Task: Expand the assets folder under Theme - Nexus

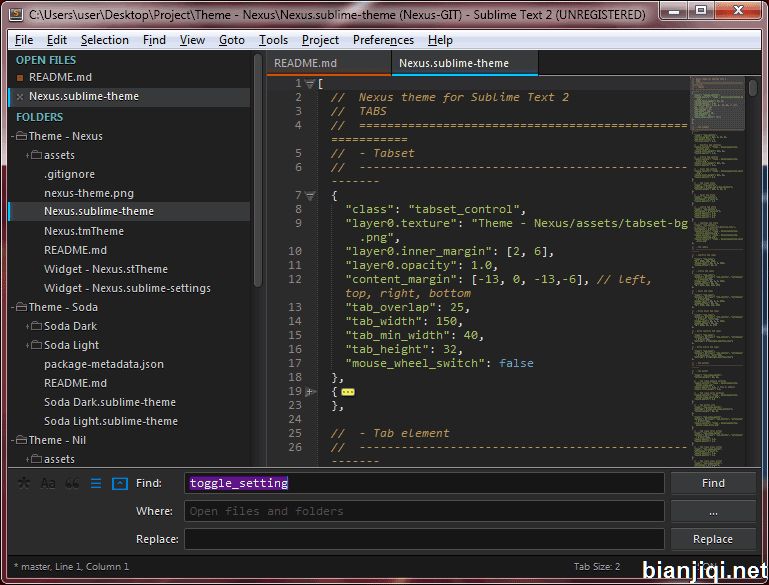Action: point(27,155)
